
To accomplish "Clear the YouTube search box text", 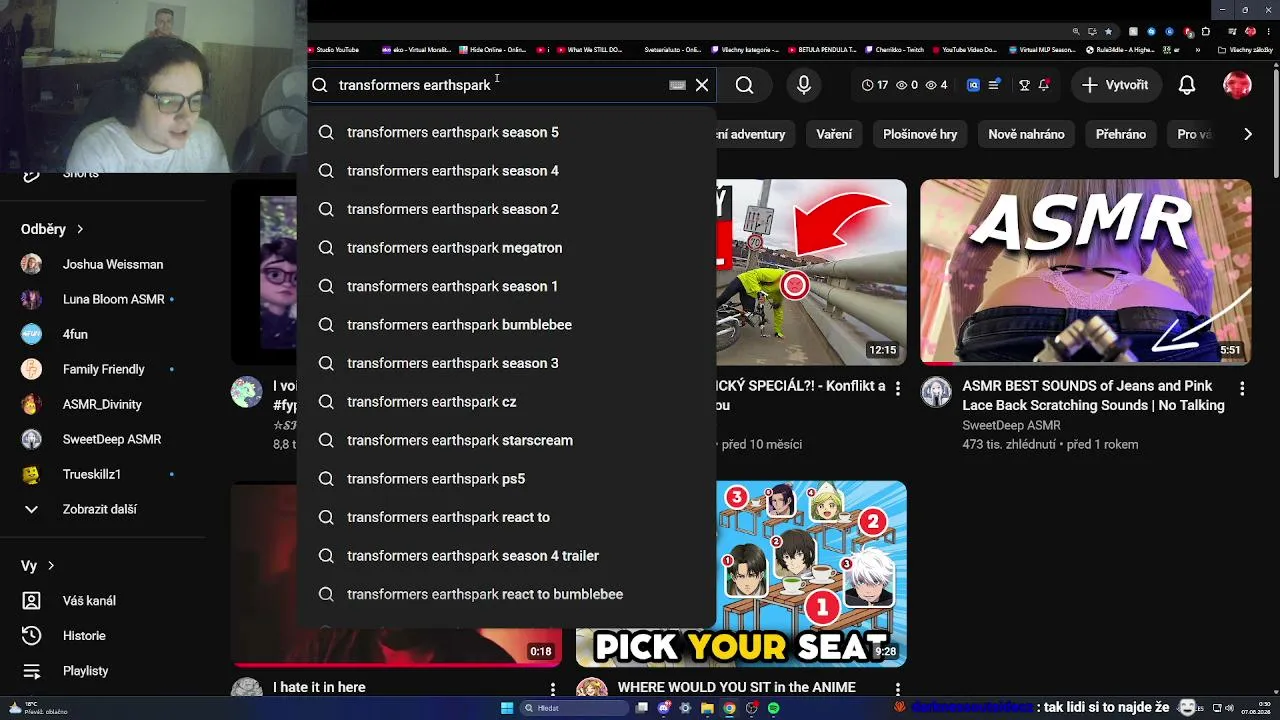I will coord(702,85).
